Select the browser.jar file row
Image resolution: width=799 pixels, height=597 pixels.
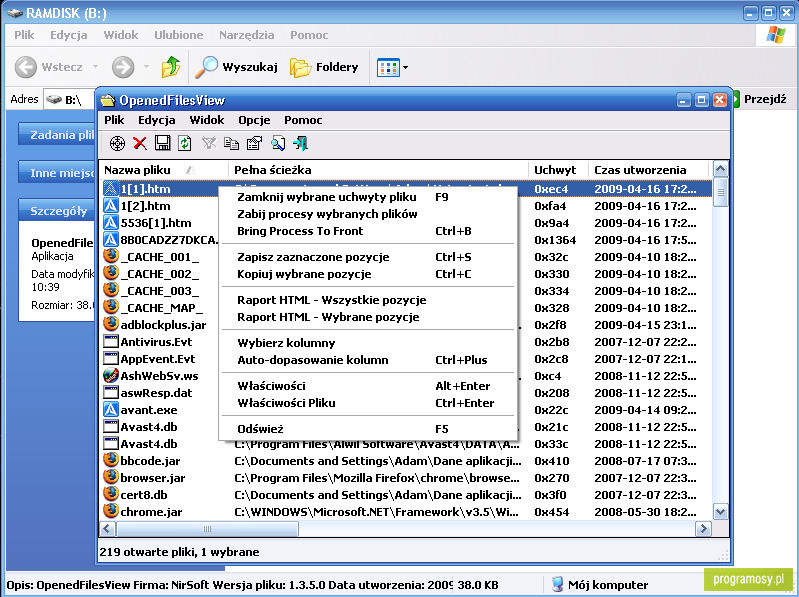point(406,478)
